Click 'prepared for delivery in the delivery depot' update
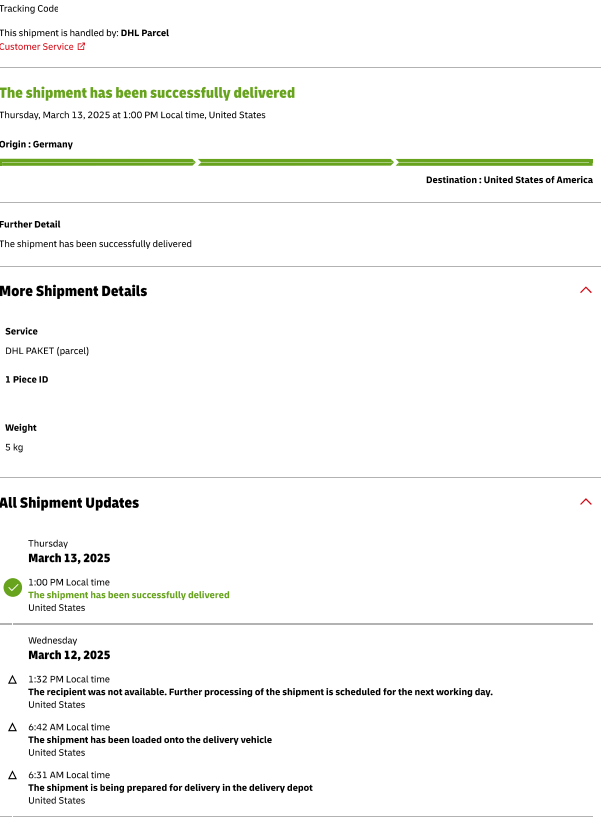The width and height of the screenshot is (601, 817). pyautogui.click(x=170, y=788)
